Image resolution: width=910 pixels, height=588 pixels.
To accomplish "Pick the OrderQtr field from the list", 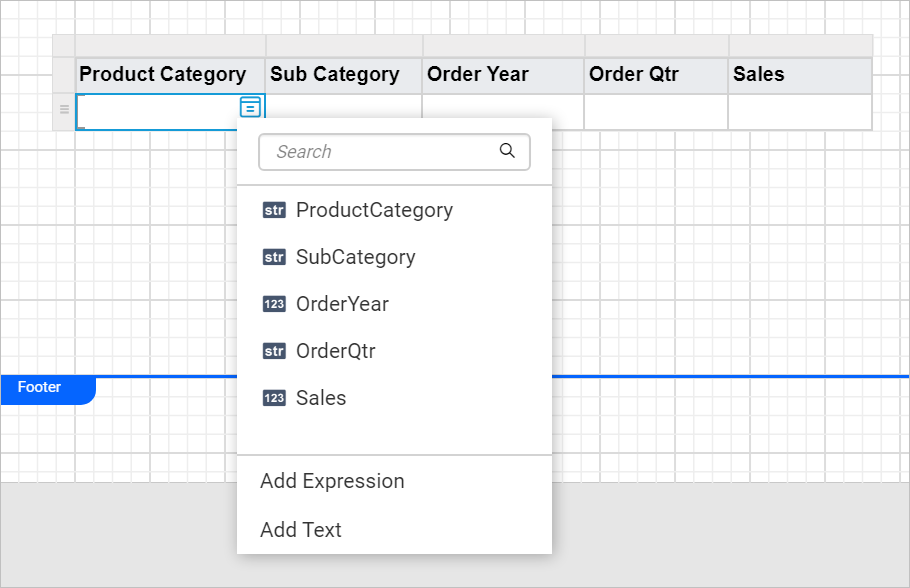I will [x=394, y=351].
